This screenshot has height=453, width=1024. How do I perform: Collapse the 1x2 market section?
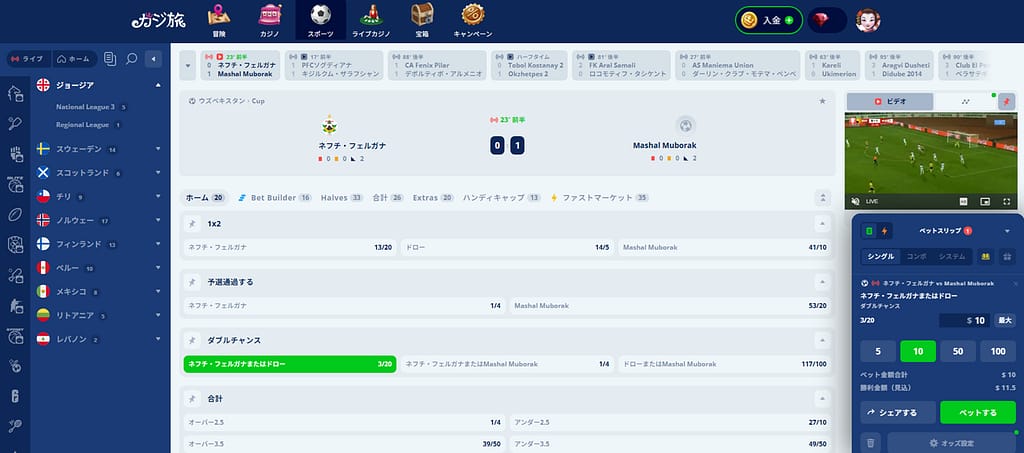tap(822, 224)
